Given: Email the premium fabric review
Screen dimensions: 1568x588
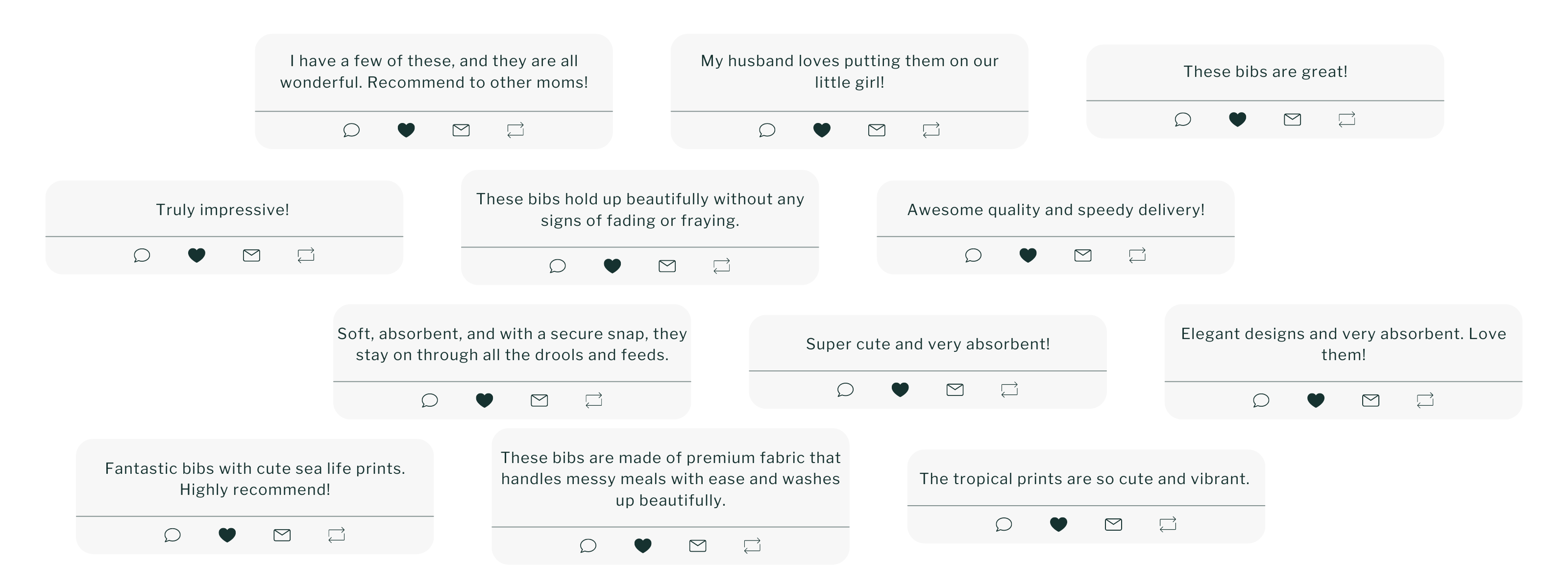Looking at the screenshot, I should coord(698,545).
